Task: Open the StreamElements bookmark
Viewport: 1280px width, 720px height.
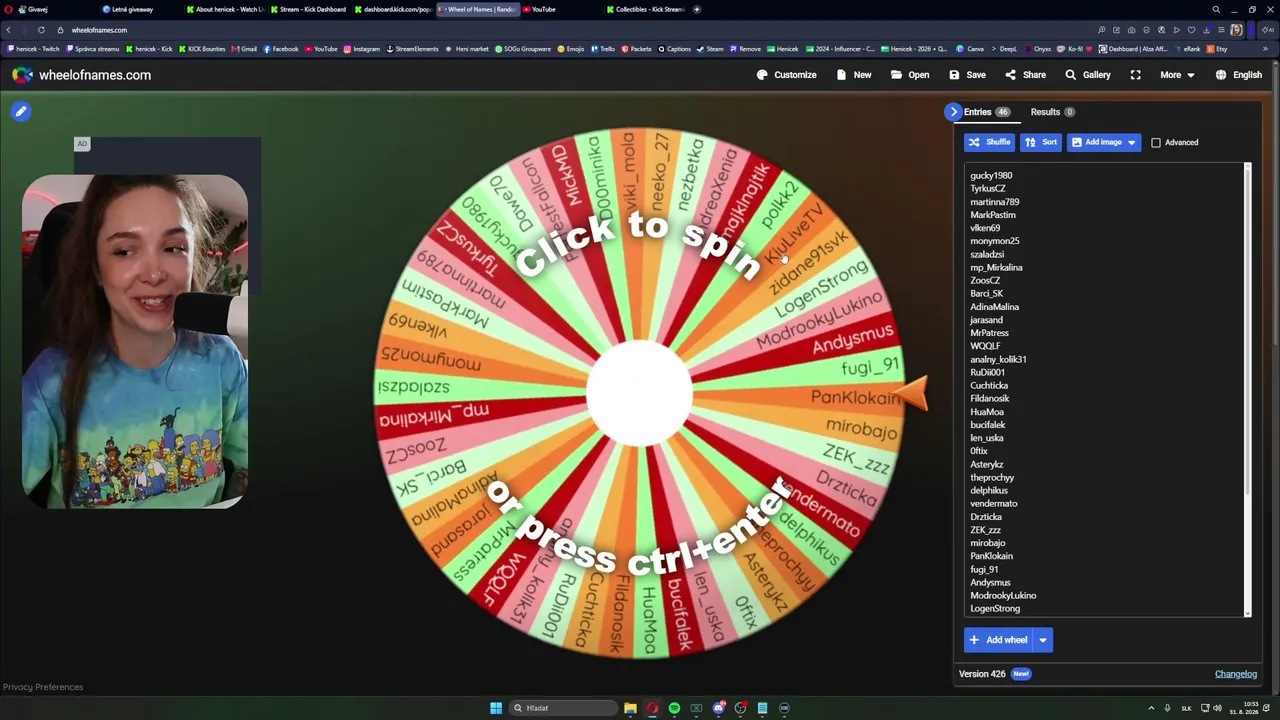Action: (413, 49)
